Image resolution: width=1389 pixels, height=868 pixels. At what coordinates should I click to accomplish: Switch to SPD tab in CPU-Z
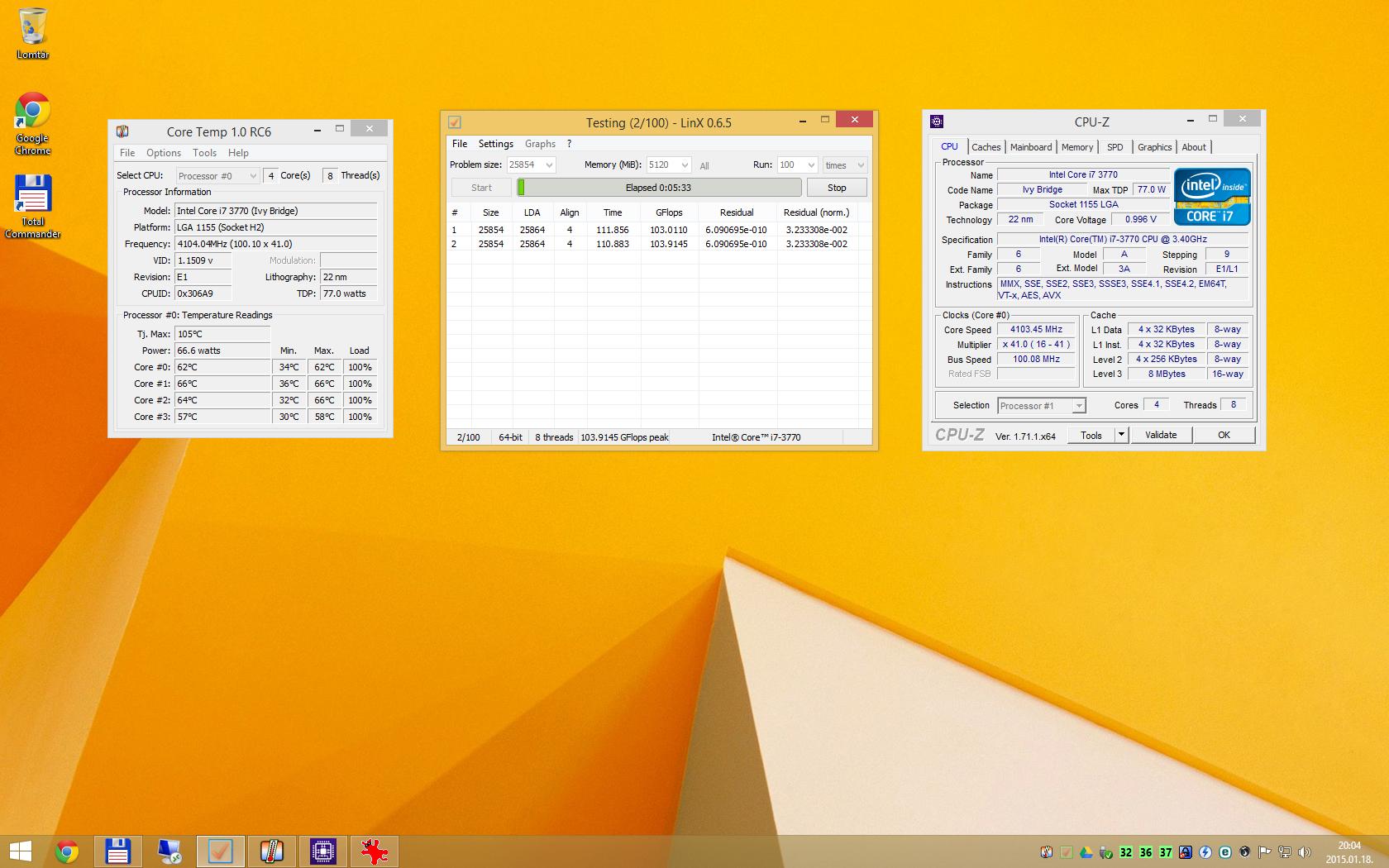click(1115, 147)
